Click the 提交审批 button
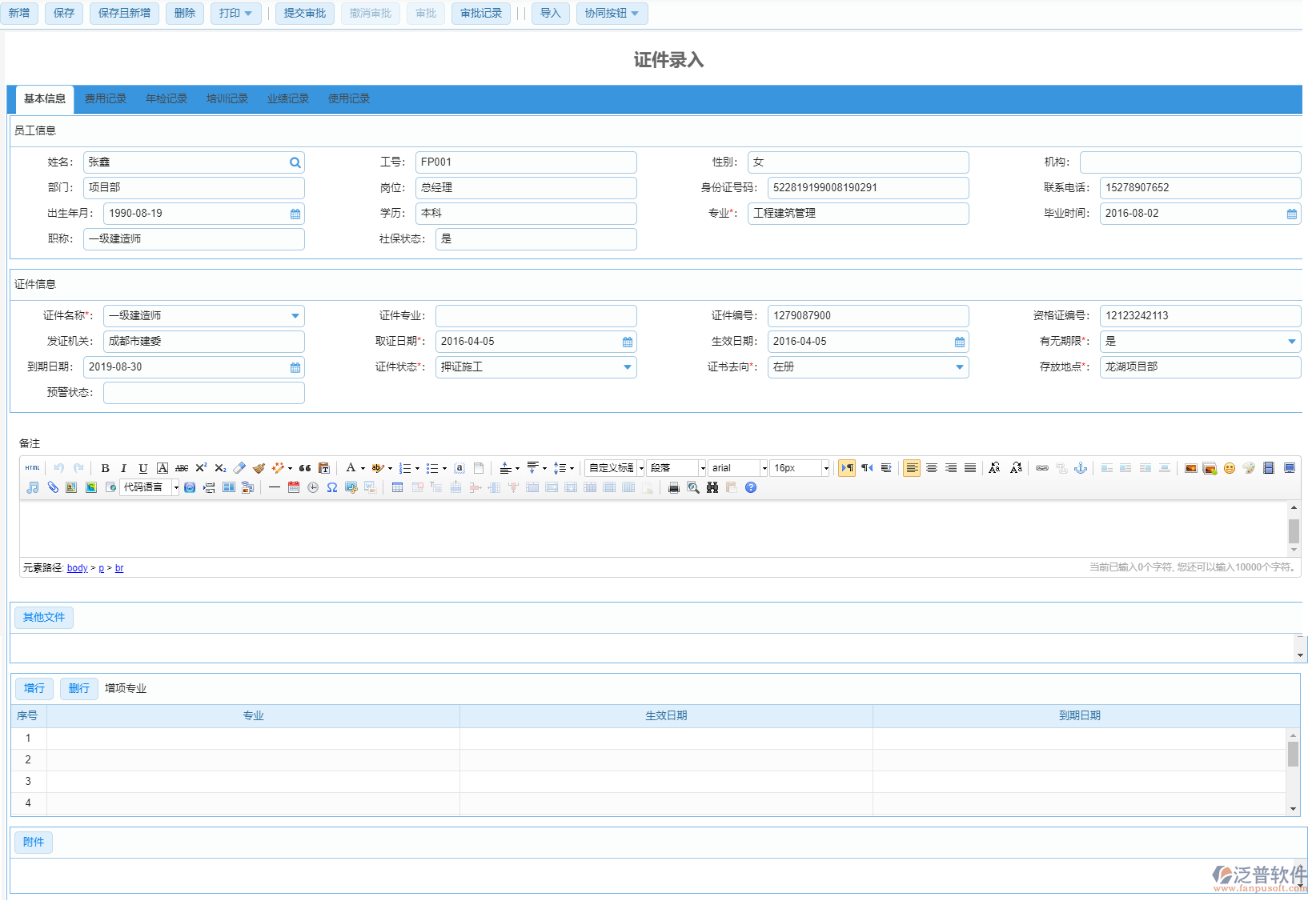Screen dimensions: 1316x901 (x=305, y=14)
